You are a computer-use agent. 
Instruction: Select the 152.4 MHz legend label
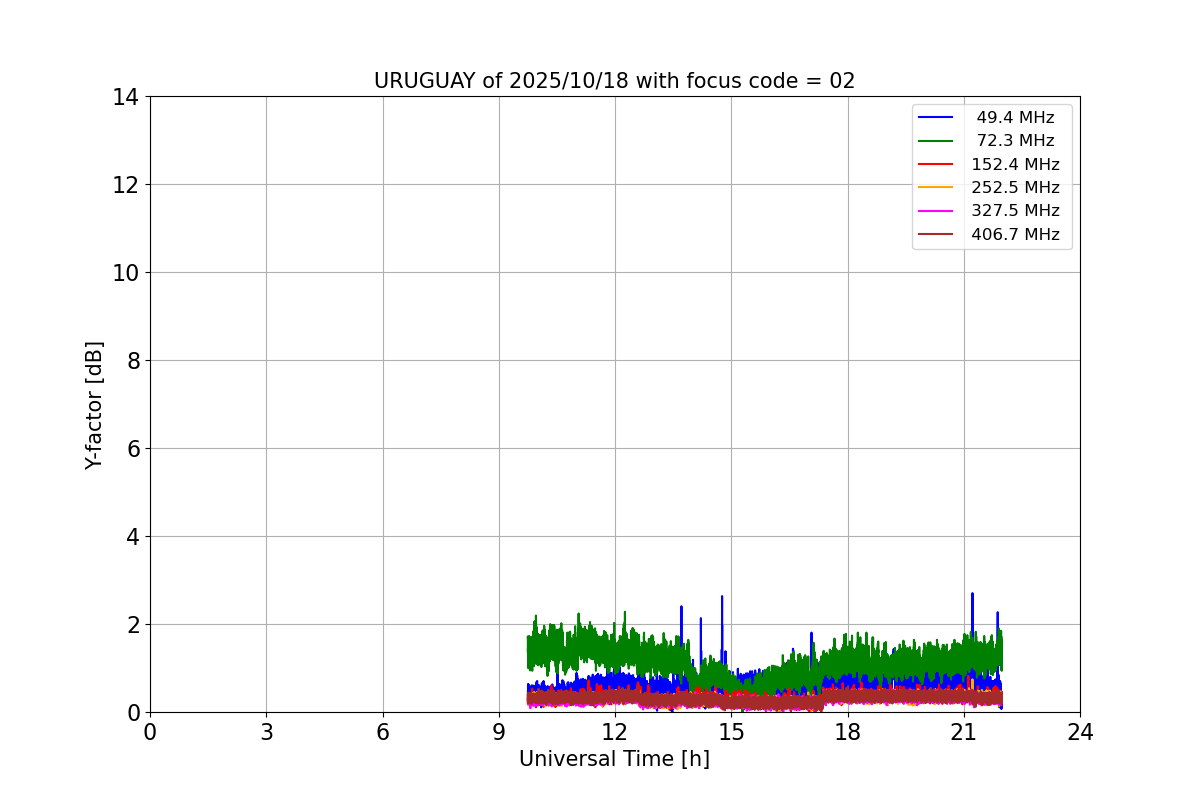point(1015,164)
